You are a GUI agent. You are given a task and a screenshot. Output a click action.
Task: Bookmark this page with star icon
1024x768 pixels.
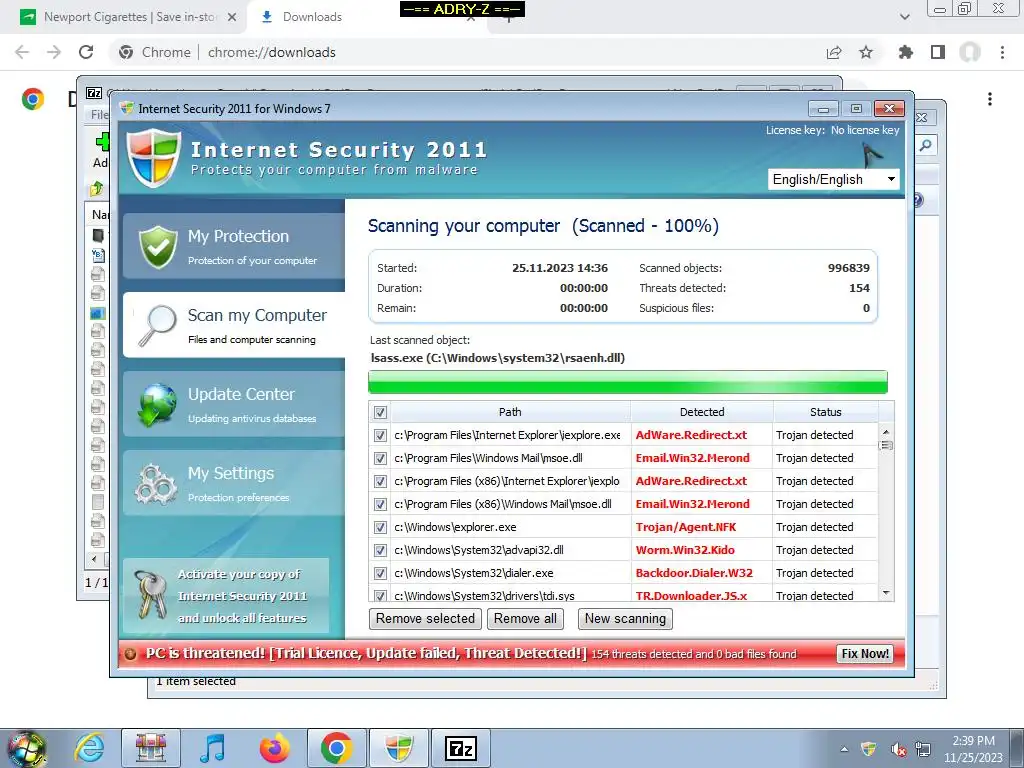pyautogui.click(x=866, y=52)
